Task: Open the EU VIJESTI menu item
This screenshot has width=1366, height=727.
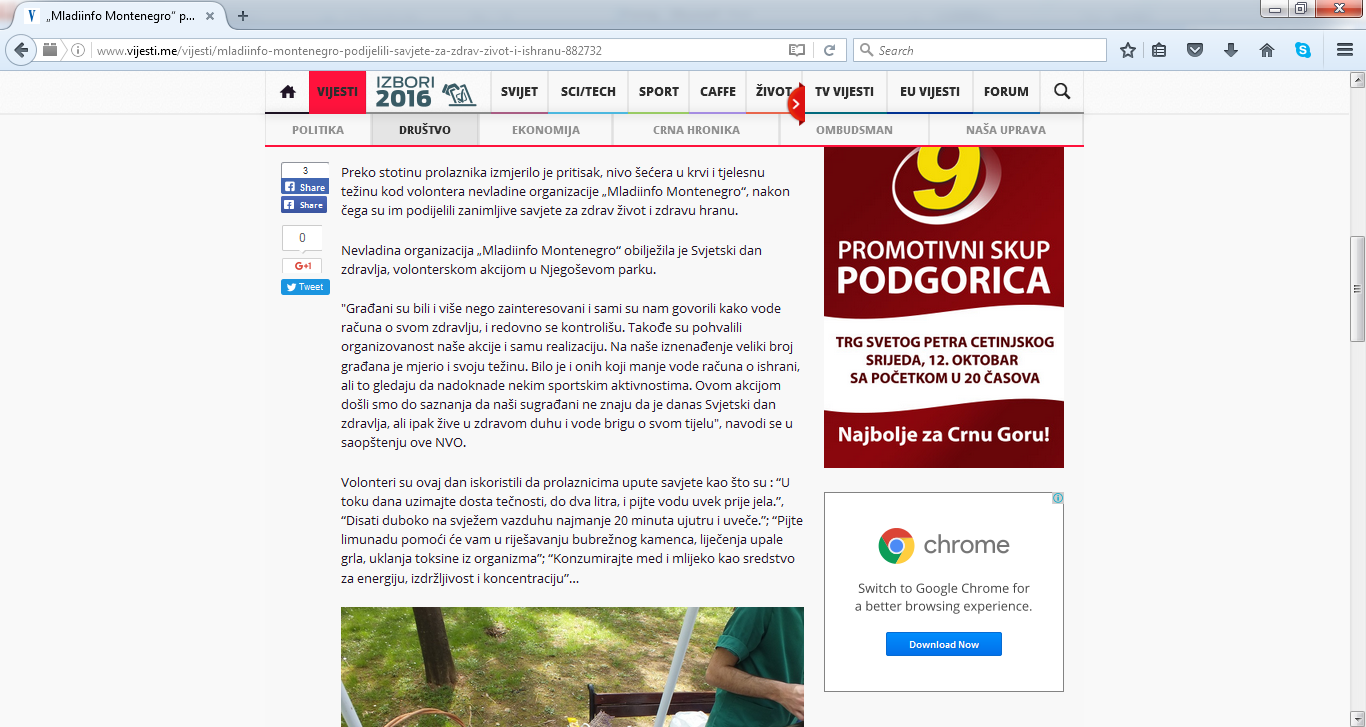Action: click(x=929, y=92)
